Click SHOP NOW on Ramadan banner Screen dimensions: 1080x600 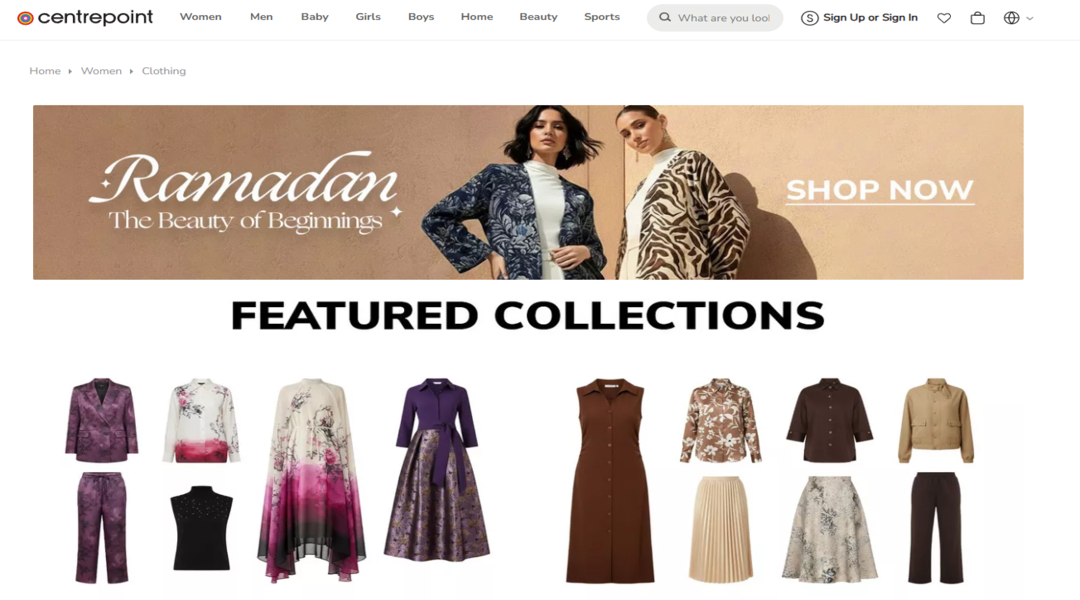pyautogui.click(x=880, y=190)
